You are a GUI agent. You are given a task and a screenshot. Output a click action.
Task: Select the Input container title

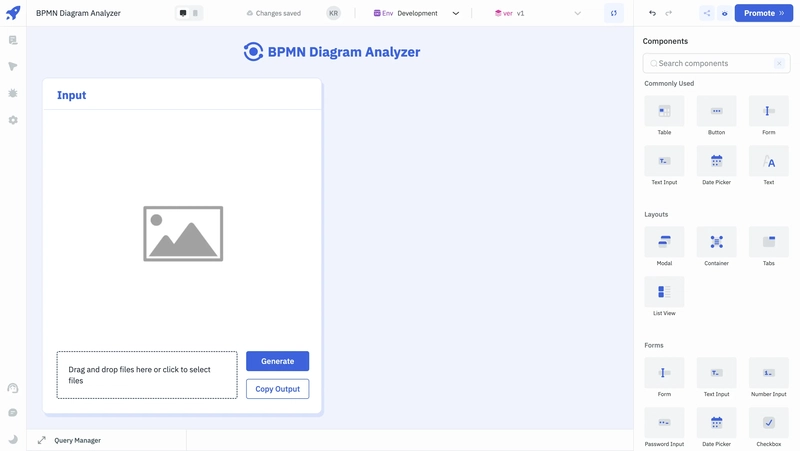[x=71, y=95]
